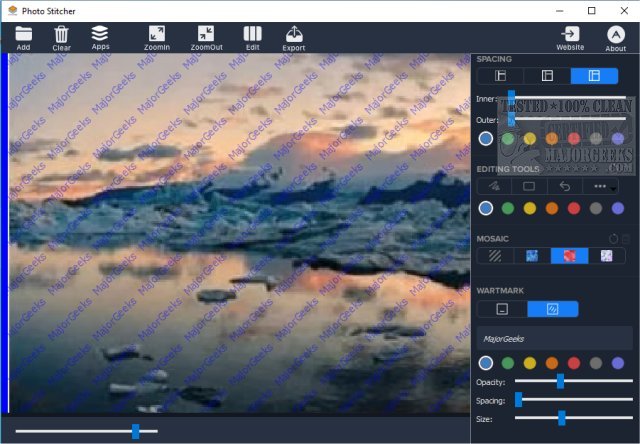
Task: Undo the last editing action
Action: point(564,186)
